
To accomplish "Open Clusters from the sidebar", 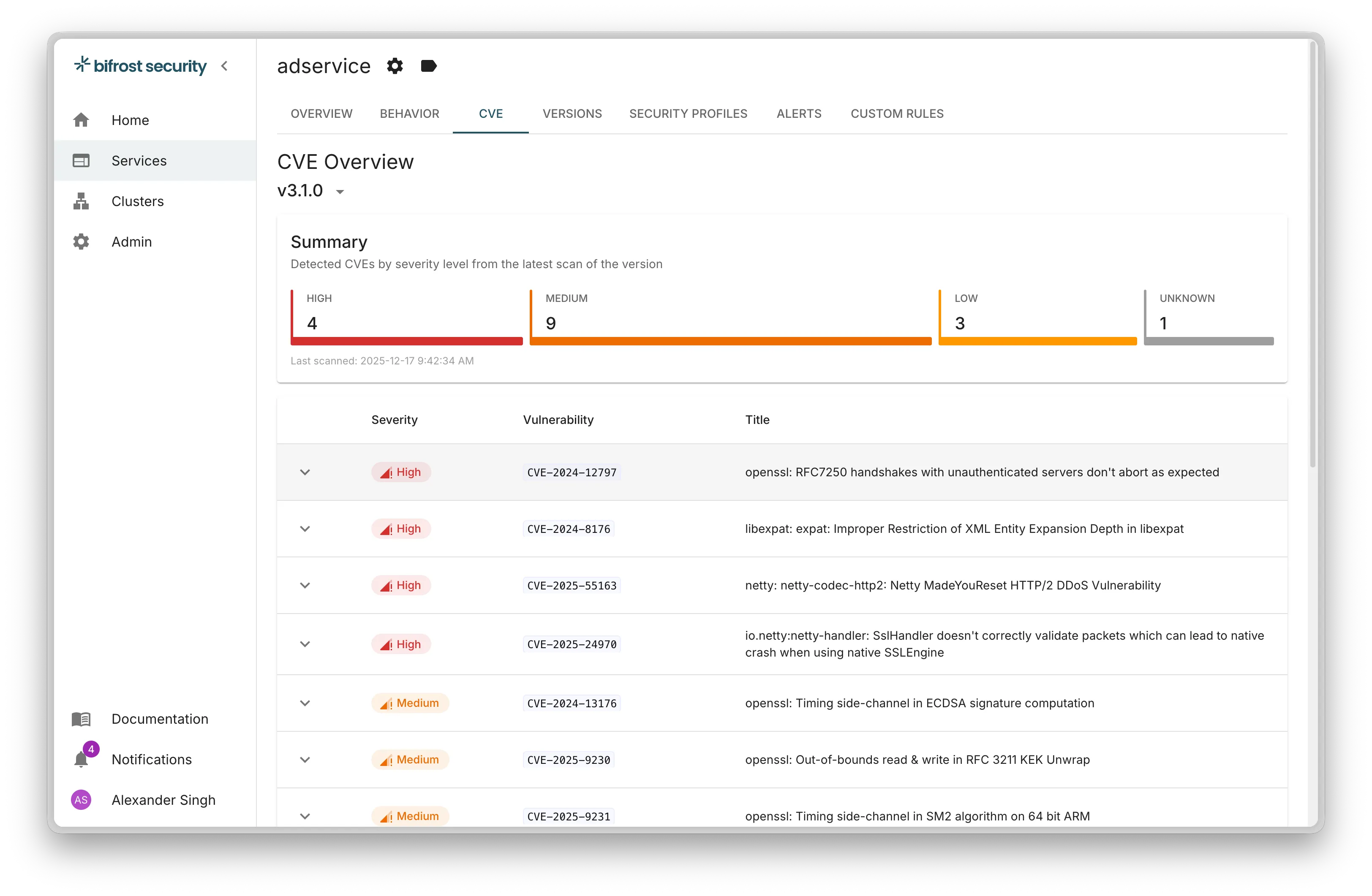I will click(137, 201).
